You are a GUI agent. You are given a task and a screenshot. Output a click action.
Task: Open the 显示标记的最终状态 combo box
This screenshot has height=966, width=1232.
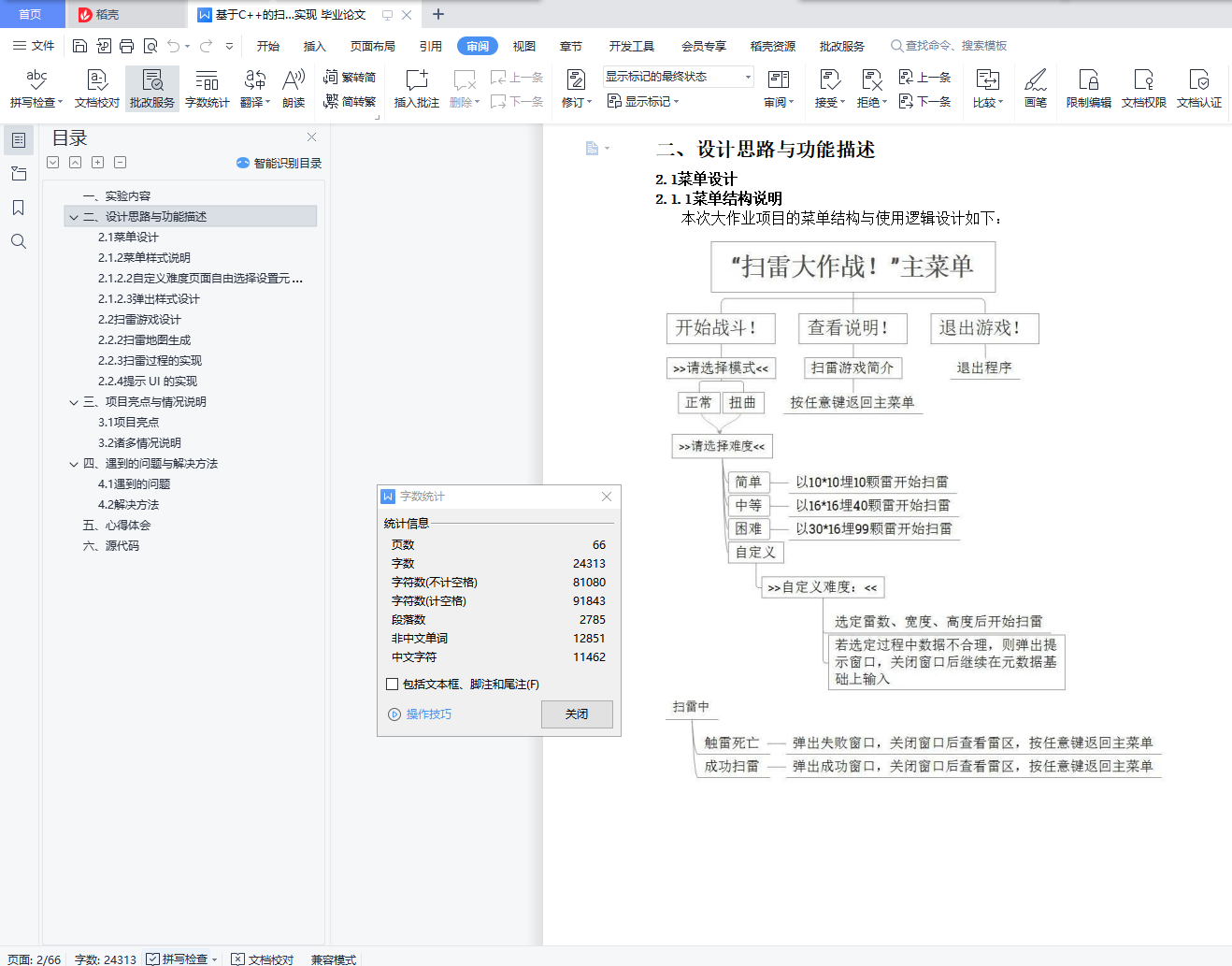[679, 77]
